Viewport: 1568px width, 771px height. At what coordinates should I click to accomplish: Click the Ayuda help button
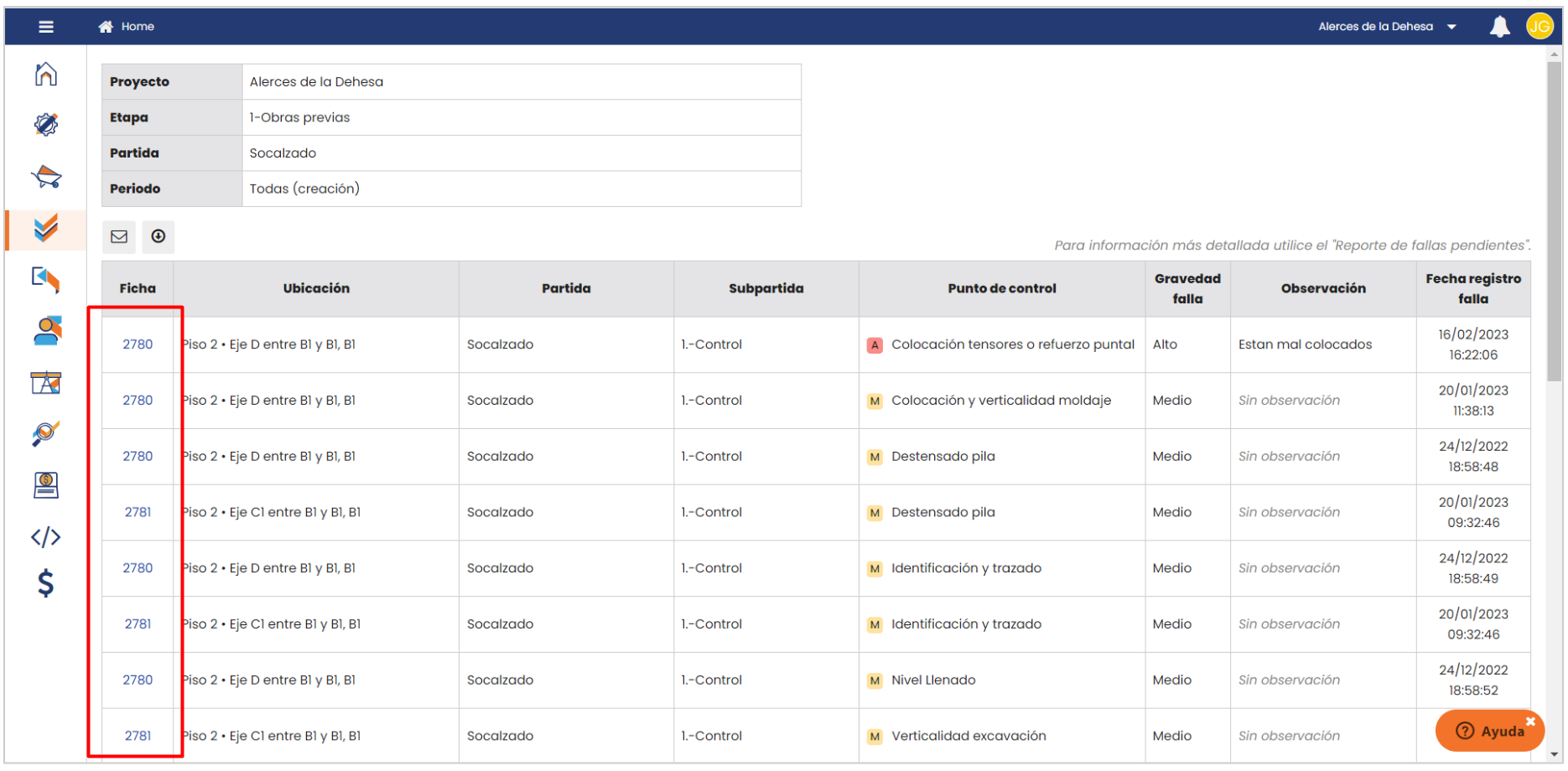1489,731
